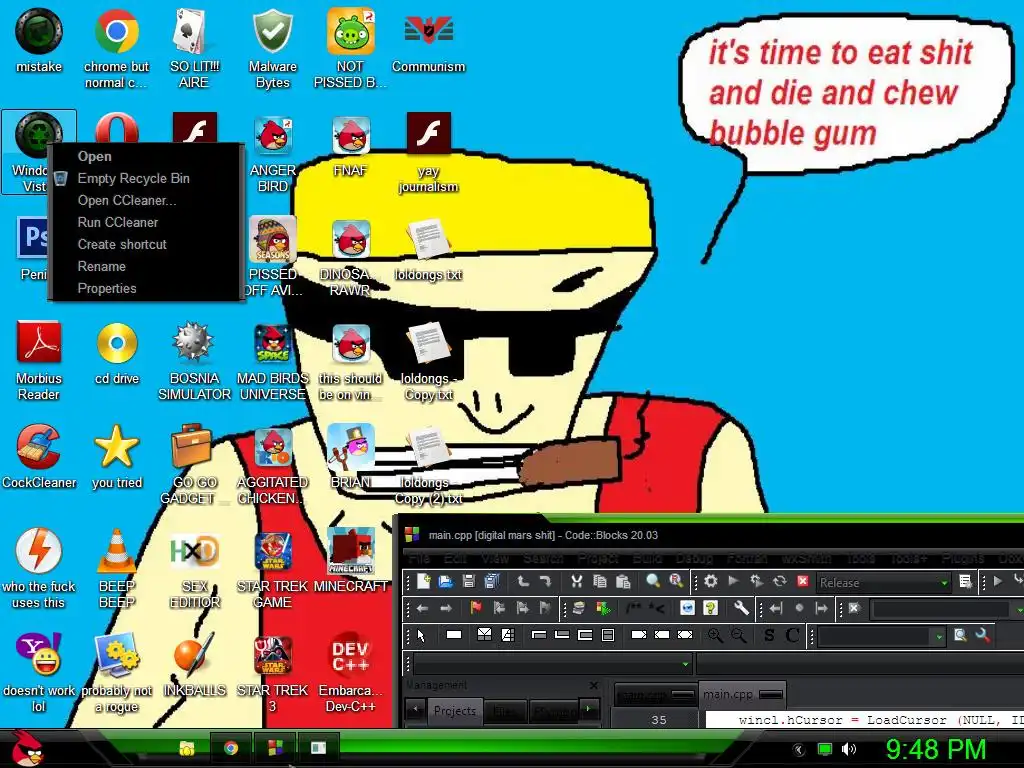Open the File menu in Code::Blocks
Viewport: 1024px width, 768px height.
419,558
